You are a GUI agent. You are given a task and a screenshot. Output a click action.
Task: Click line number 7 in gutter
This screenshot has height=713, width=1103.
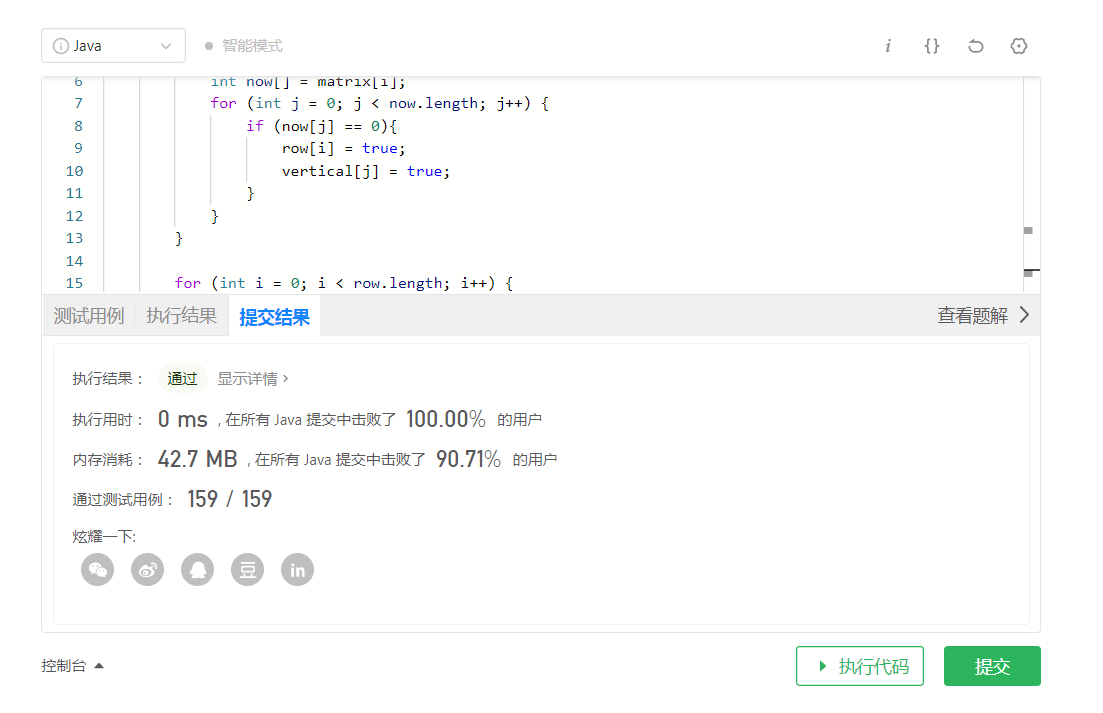(x=78, y=103)
